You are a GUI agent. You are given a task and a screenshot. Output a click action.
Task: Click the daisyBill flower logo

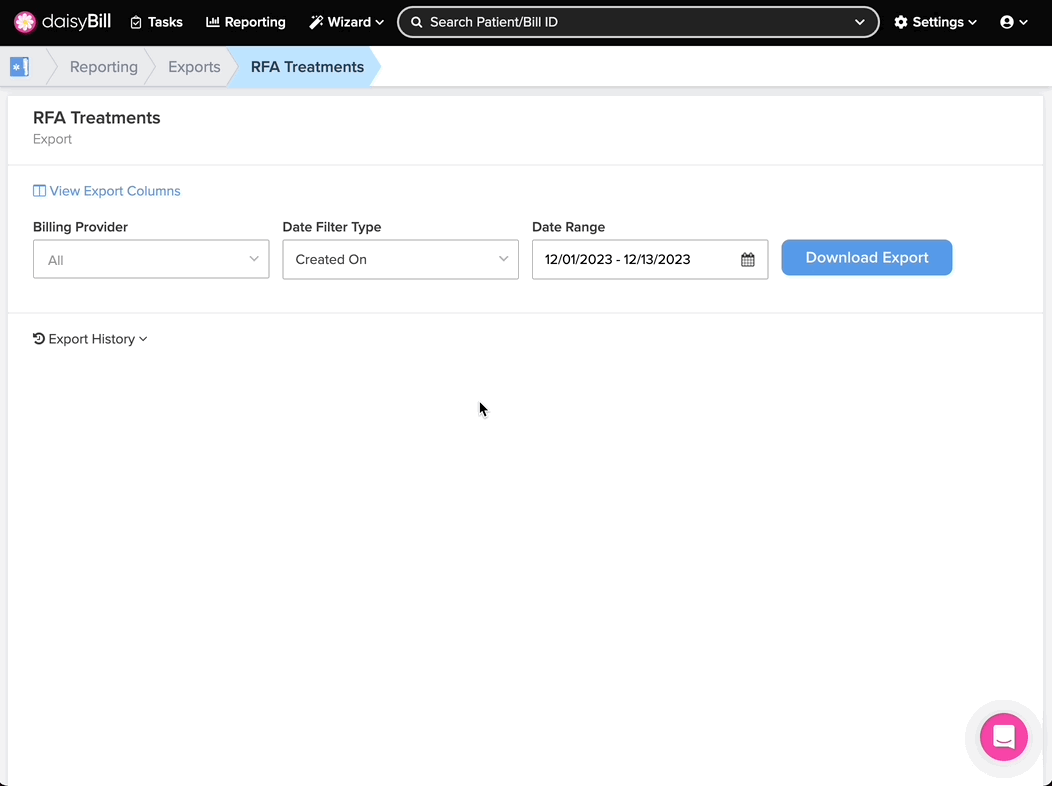coord(25,22)
